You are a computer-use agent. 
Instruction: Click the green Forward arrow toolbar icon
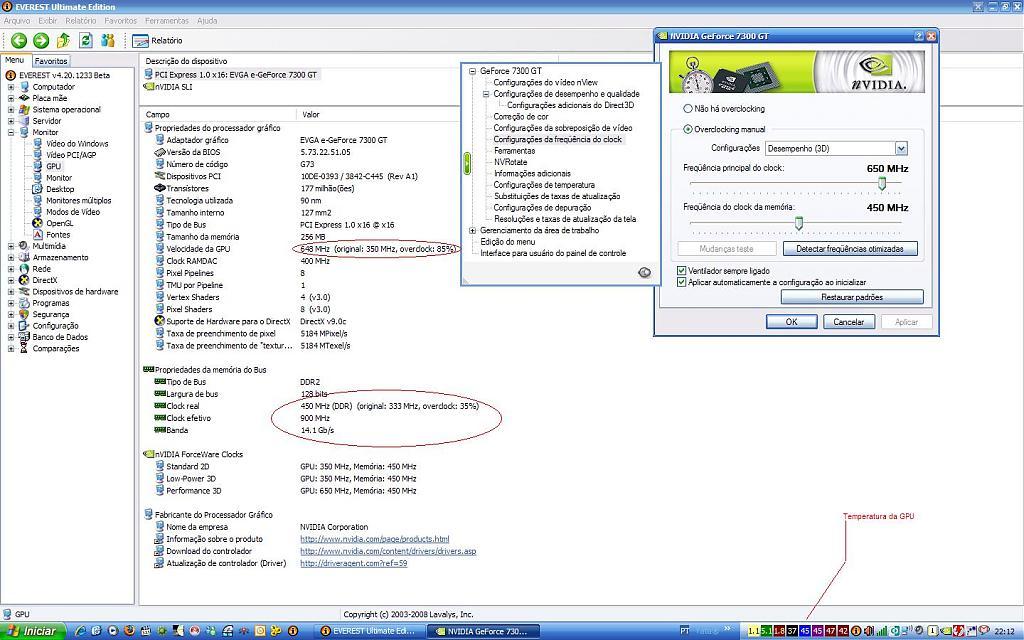click(x=41, y=40)
